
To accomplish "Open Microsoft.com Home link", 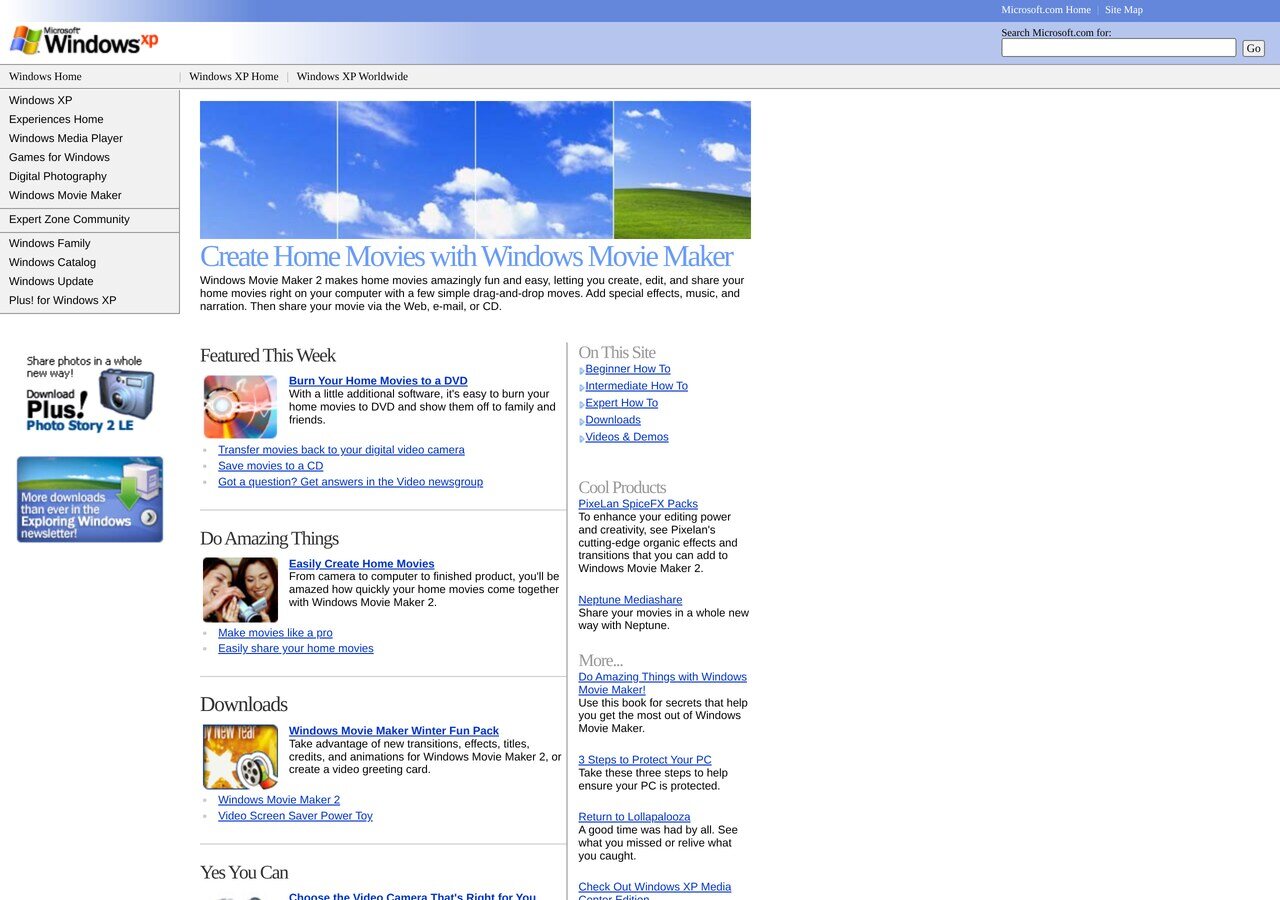I will coord(1046,10).
